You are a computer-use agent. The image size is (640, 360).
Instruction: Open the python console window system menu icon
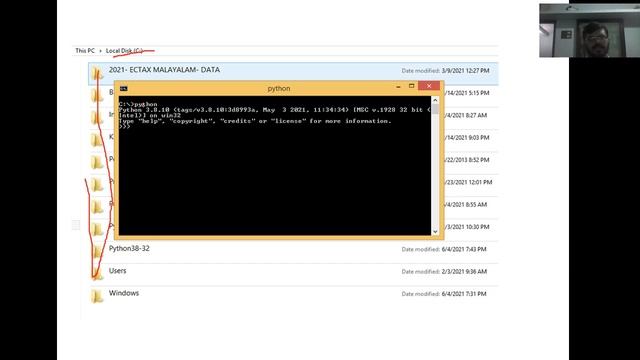124,89
